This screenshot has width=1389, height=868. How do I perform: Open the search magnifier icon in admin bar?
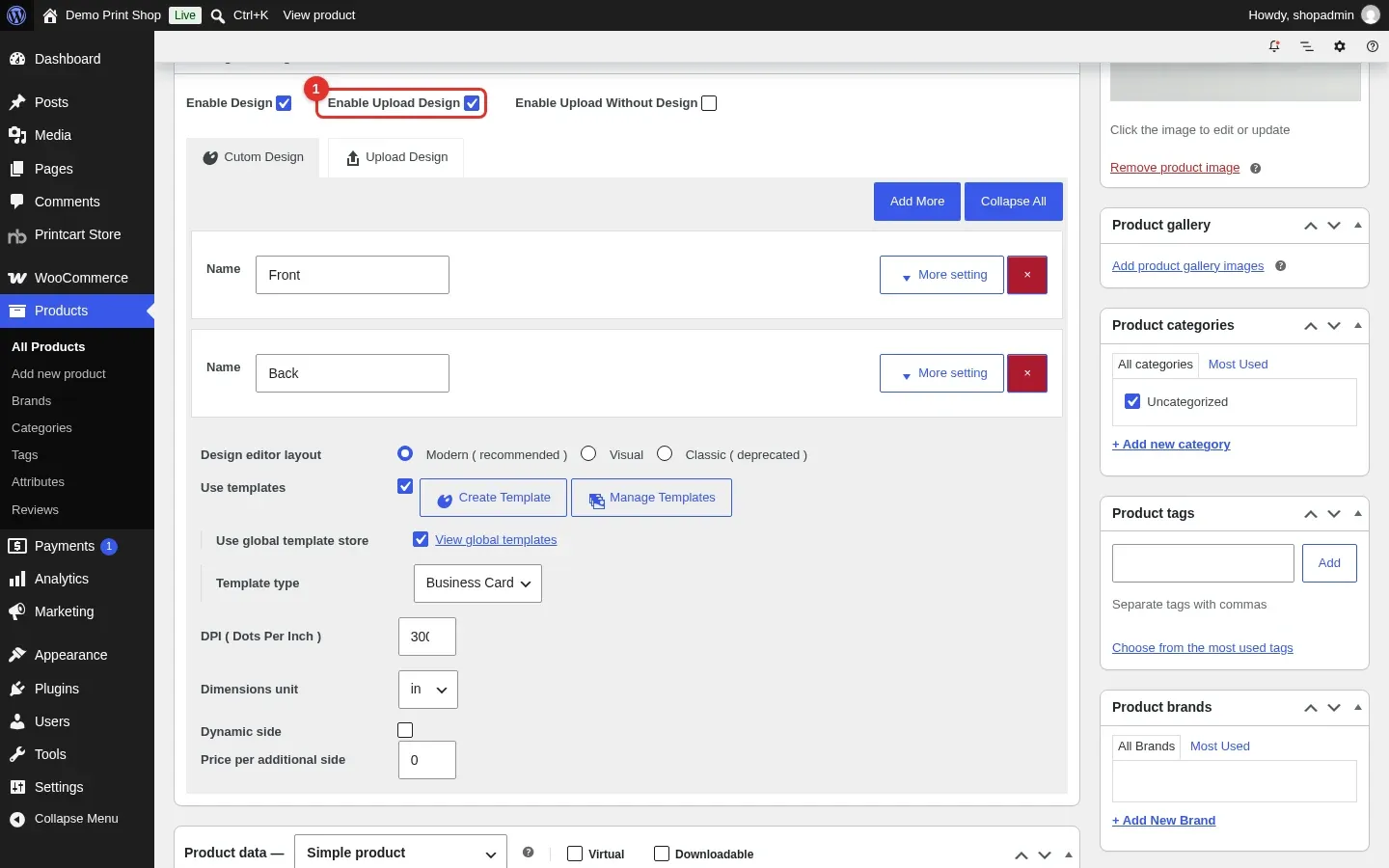[218, 15]
